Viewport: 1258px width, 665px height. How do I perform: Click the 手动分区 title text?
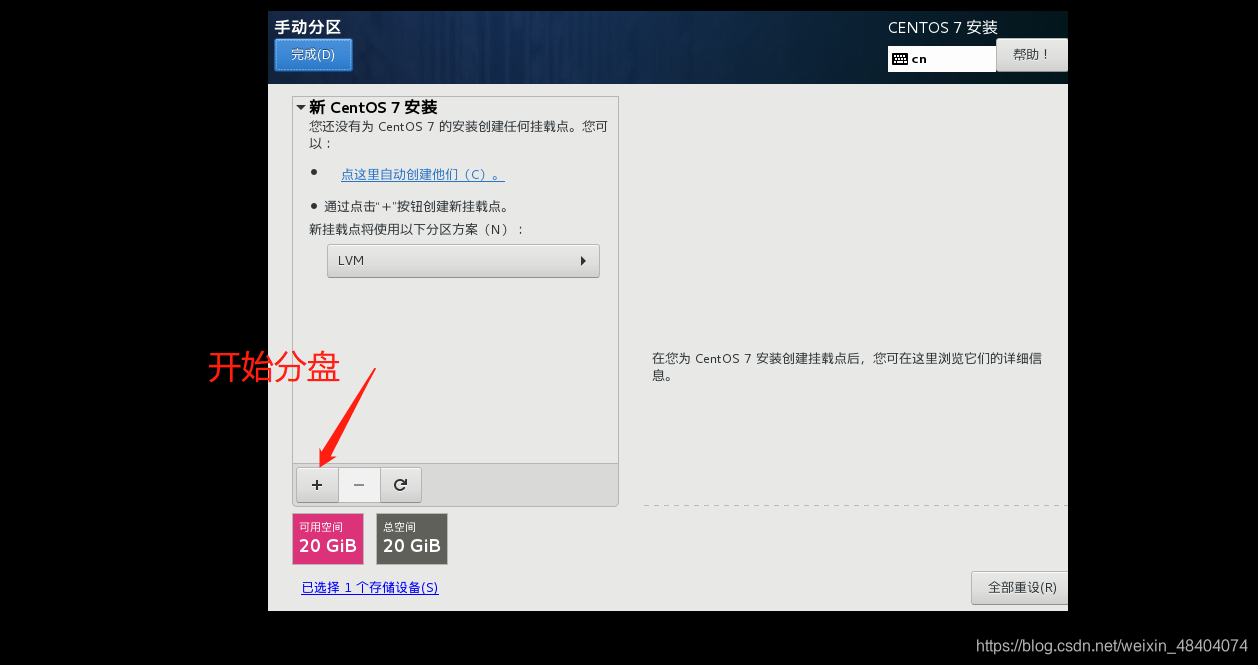pyautogui.click(x=308, y=27)
